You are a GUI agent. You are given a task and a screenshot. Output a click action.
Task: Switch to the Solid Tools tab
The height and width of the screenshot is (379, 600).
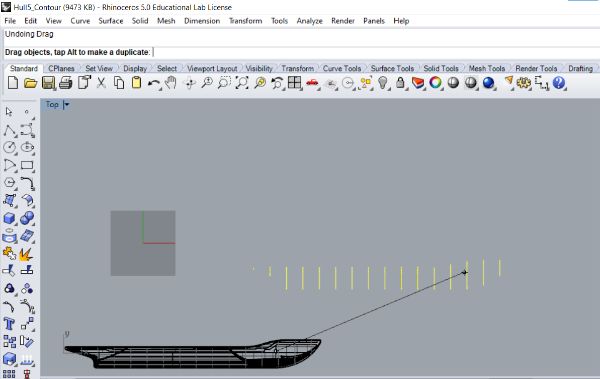[x=441, y=69]
